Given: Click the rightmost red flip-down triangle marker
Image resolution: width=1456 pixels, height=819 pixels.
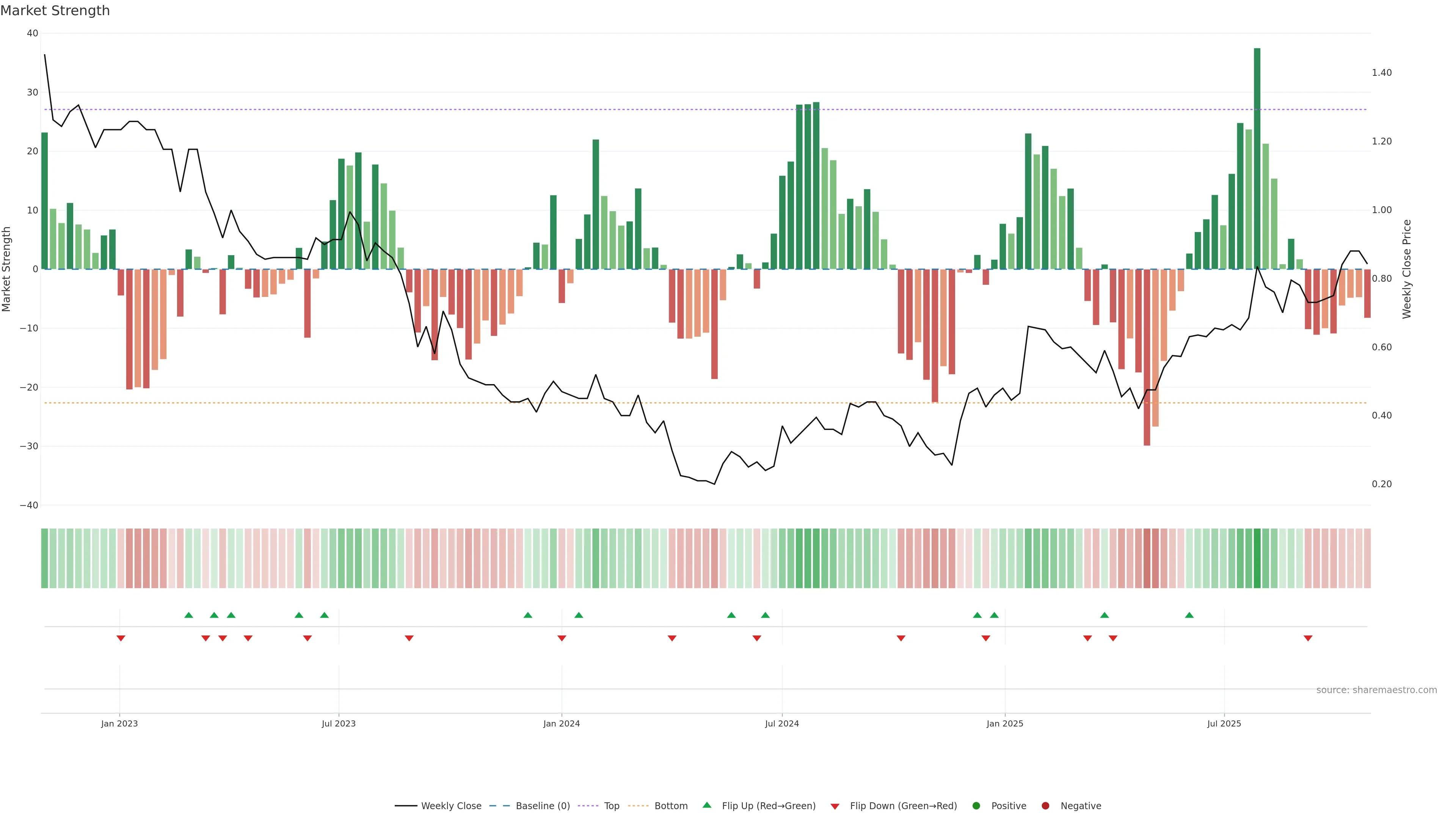Looking at the screenshot, I should [x=1308, y=638].
